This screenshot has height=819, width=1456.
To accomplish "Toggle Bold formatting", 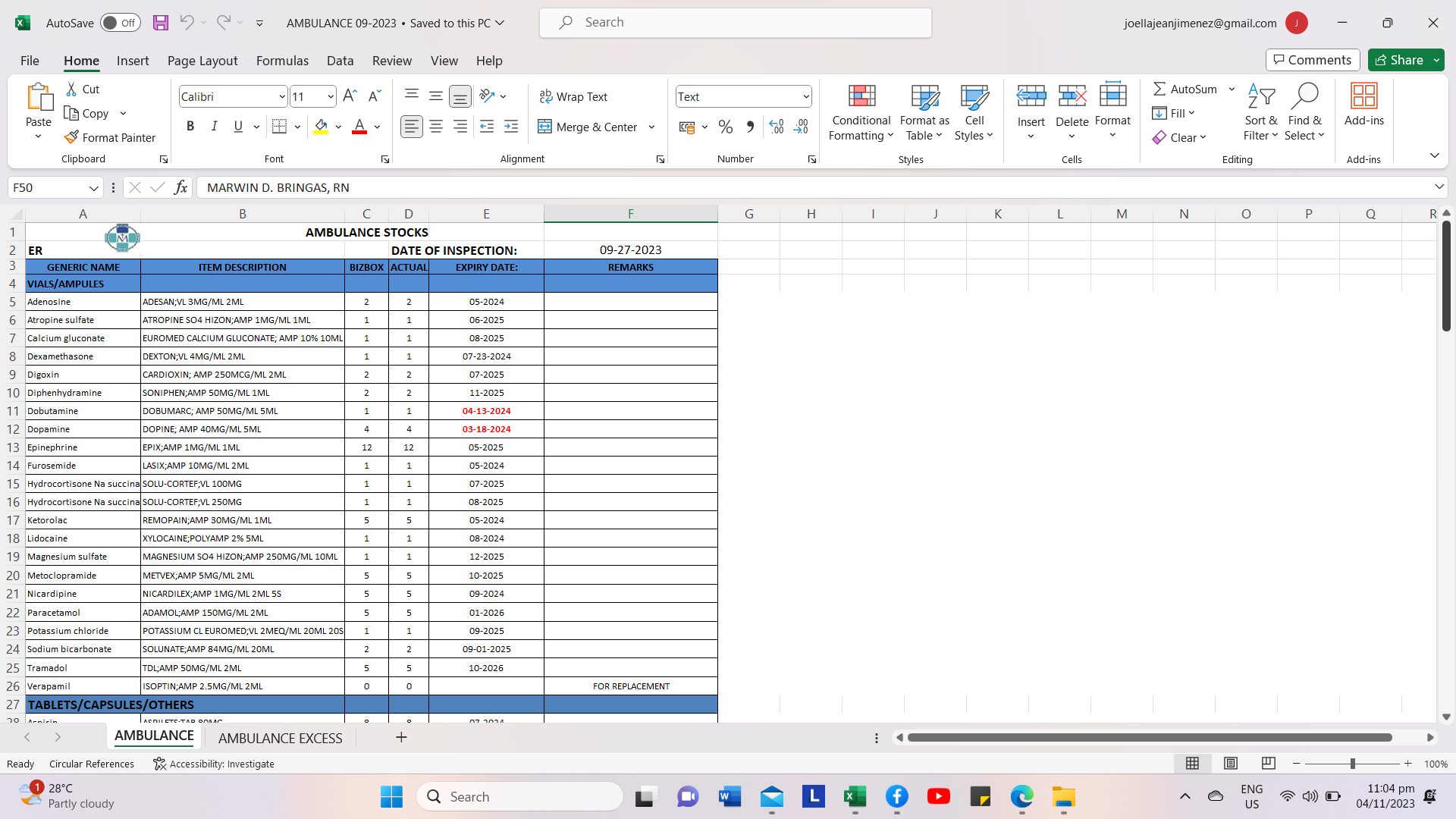I will [190, 127].
